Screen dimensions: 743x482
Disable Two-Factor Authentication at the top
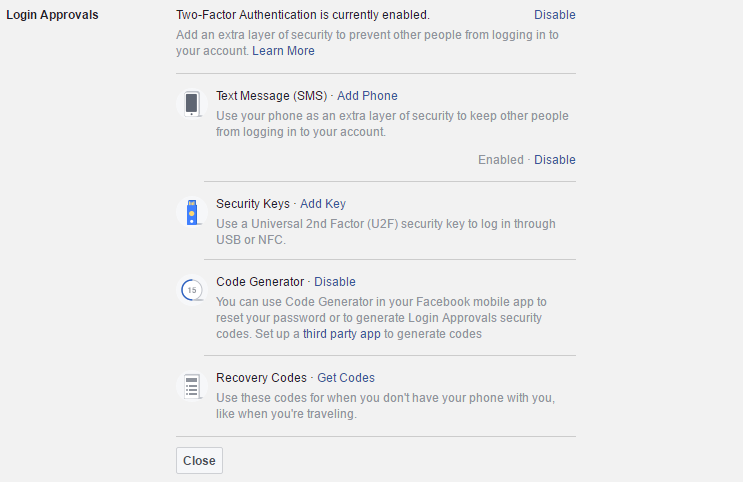tap(554, 15)
